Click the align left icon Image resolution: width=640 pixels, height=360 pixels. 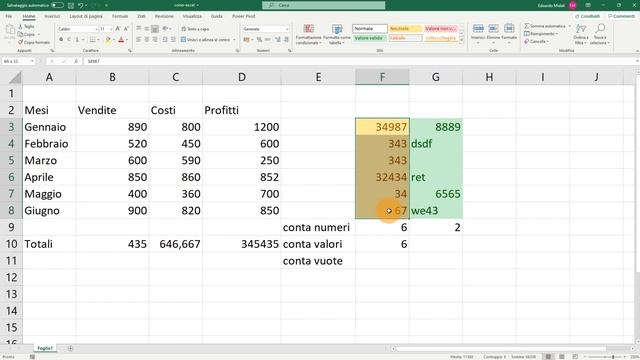[139, 40]
